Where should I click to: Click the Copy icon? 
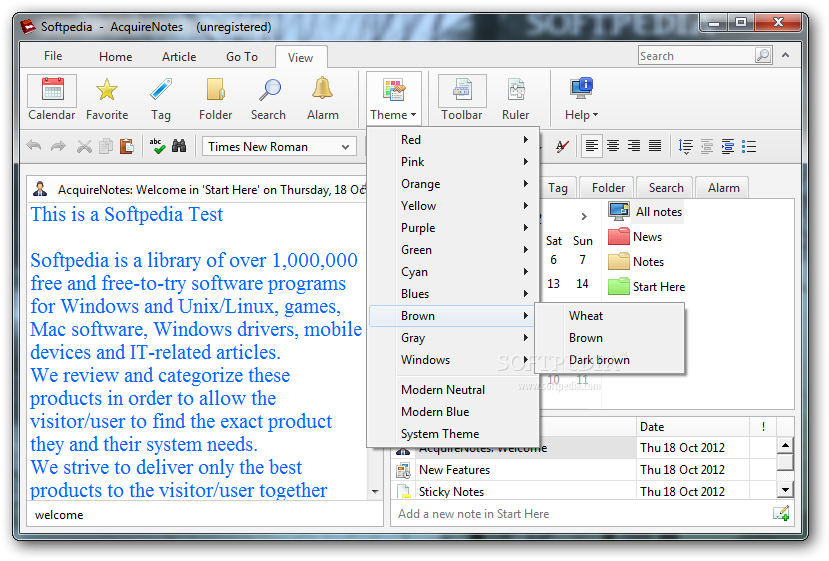pyautogui.click(x=106, y=146)
